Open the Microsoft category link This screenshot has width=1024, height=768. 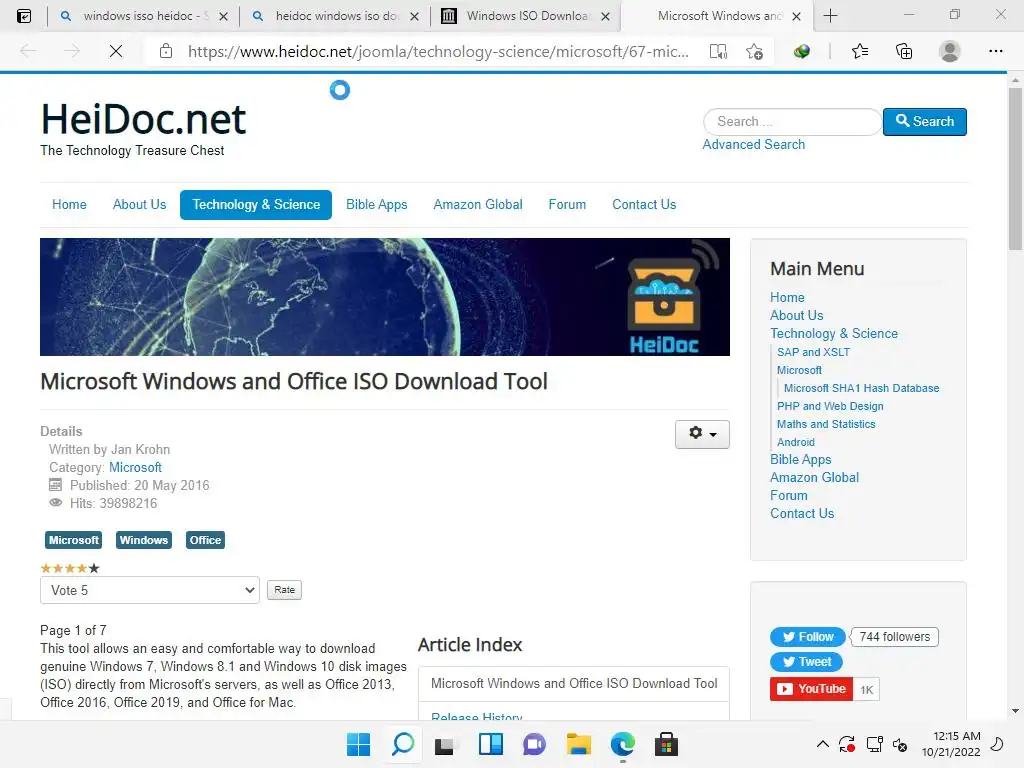[x=135, y=468]
